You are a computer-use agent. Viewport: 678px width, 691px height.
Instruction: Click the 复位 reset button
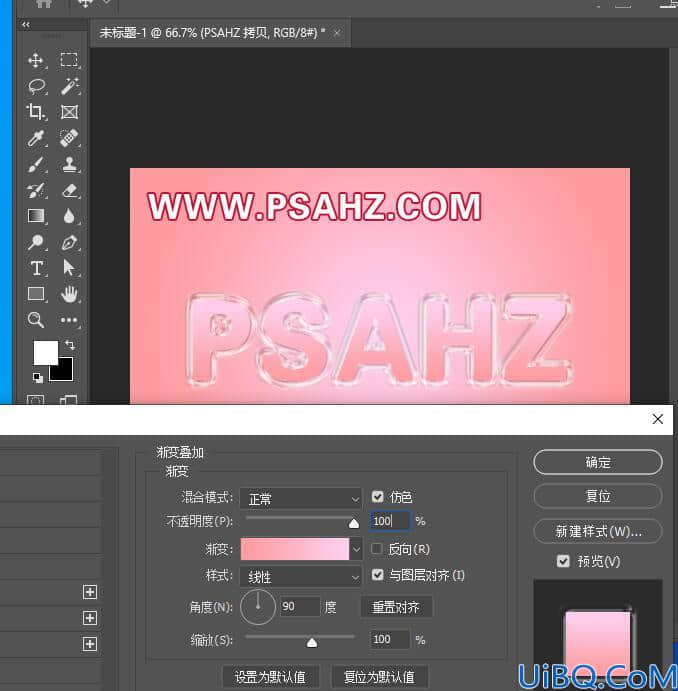(598, 496)
